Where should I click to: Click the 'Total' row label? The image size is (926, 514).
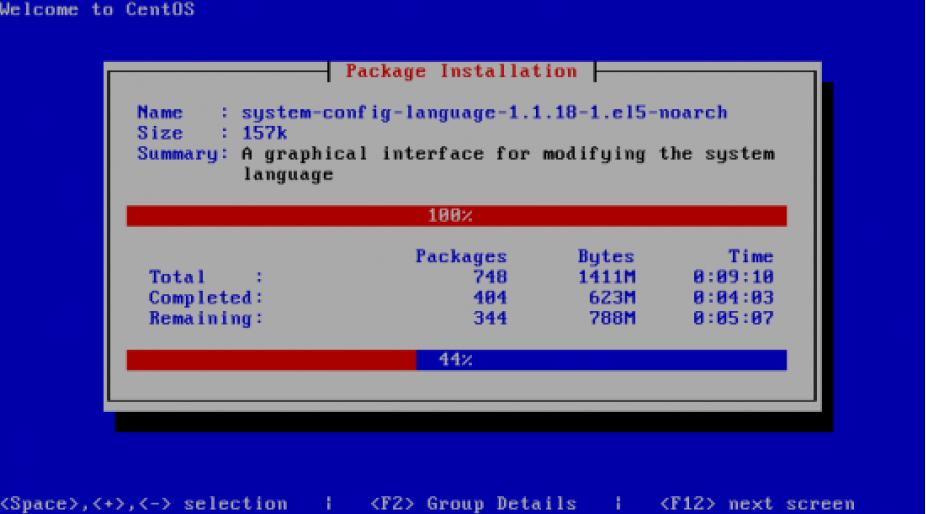(177, 276)
